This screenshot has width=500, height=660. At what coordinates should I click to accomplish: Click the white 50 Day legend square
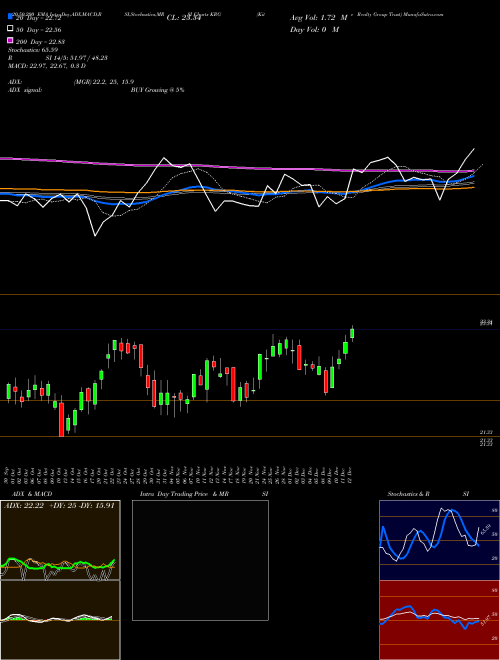tap(10, 29)
